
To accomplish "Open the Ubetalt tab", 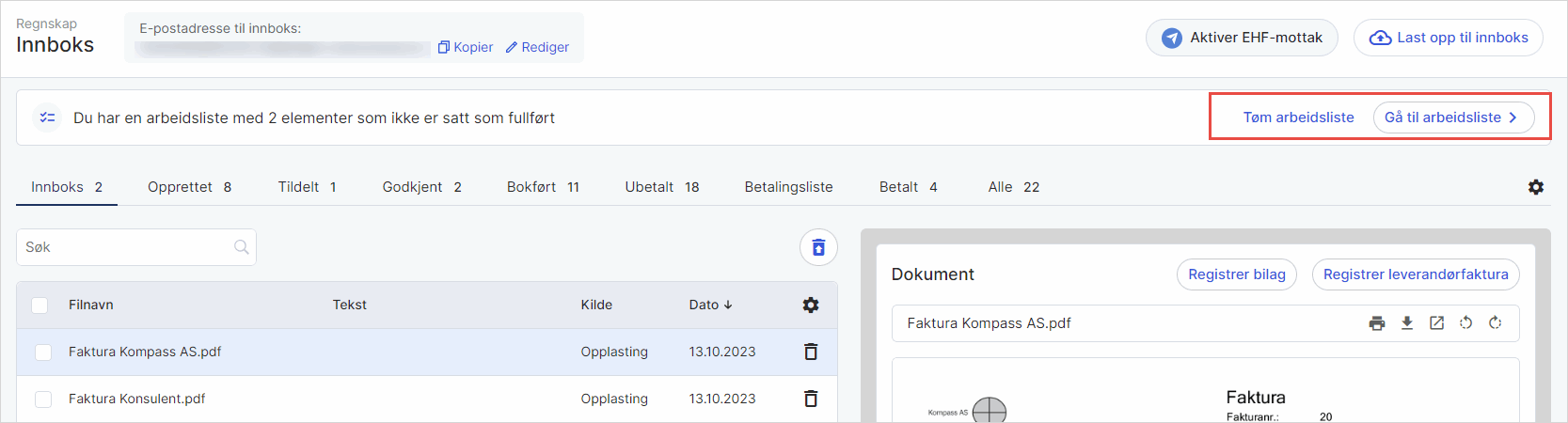I will click(661, 187).
